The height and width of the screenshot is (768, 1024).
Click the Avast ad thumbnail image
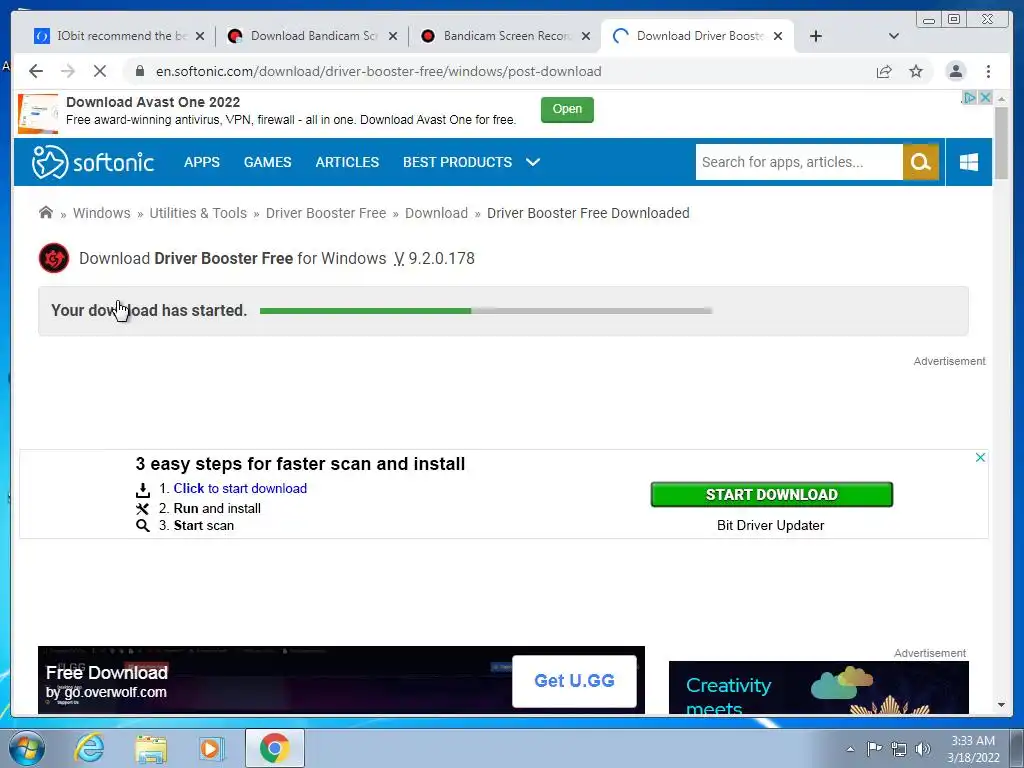pyautogui.click(x=38, y=114)
